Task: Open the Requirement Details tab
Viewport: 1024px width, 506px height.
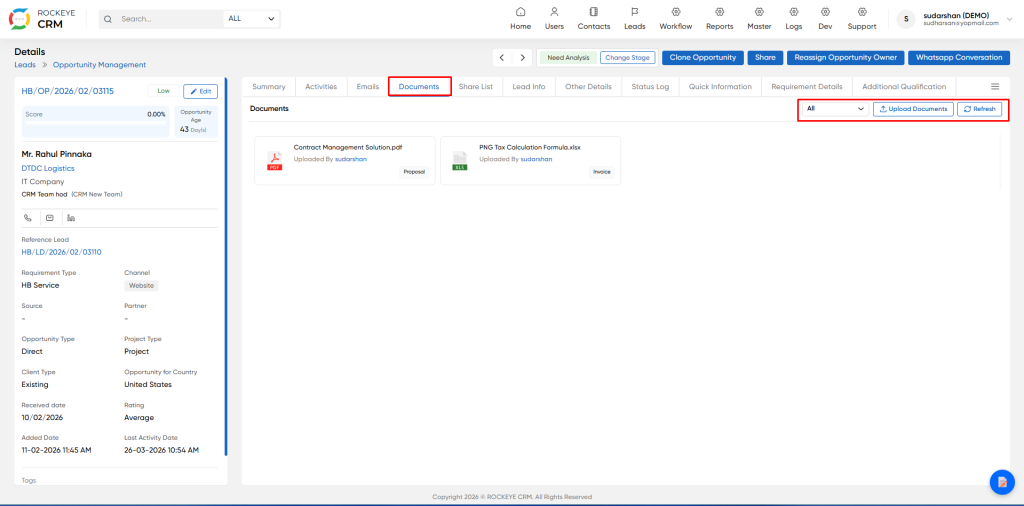Action: (x=807, y=86)
